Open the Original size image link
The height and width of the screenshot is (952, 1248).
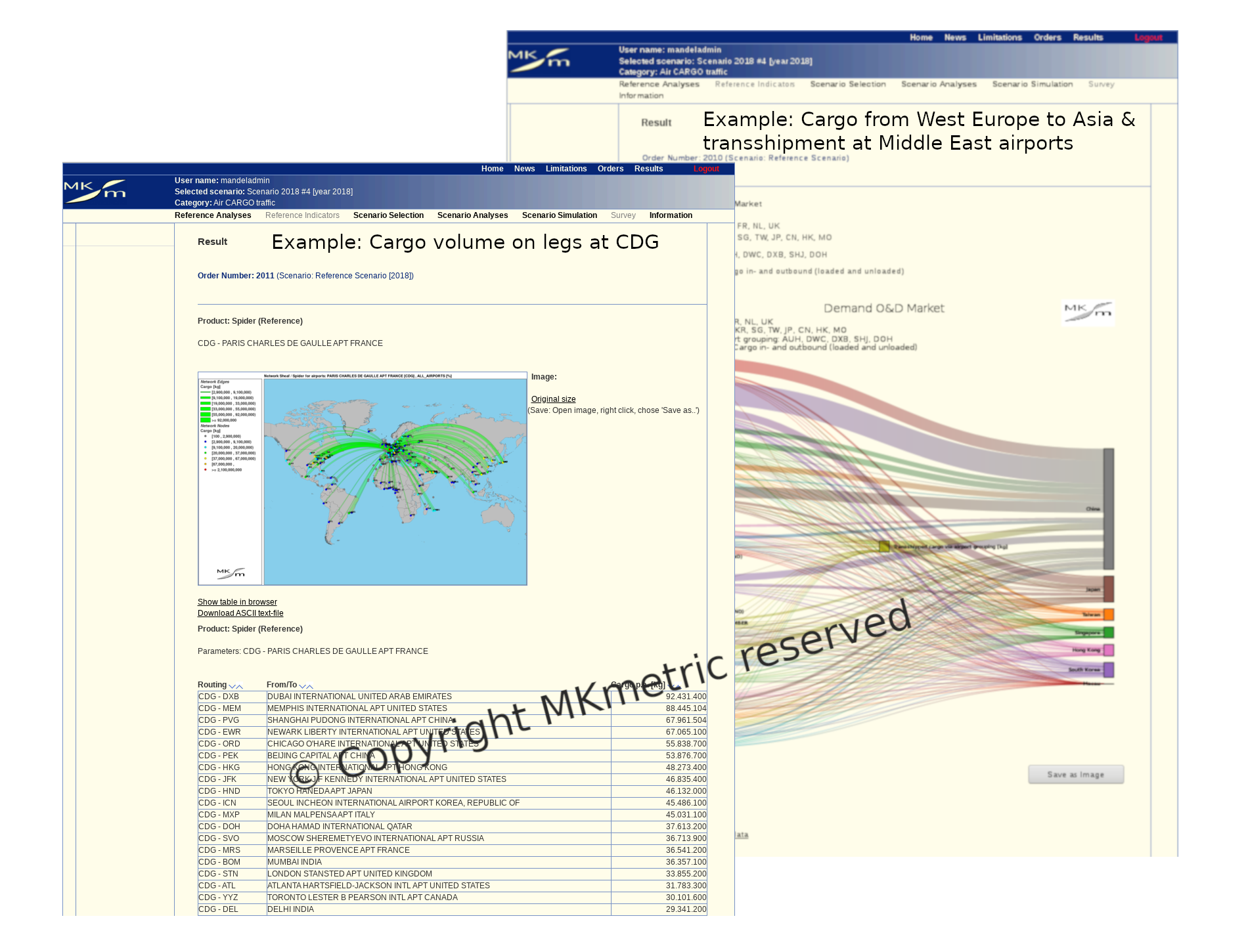tap(553, 399)
